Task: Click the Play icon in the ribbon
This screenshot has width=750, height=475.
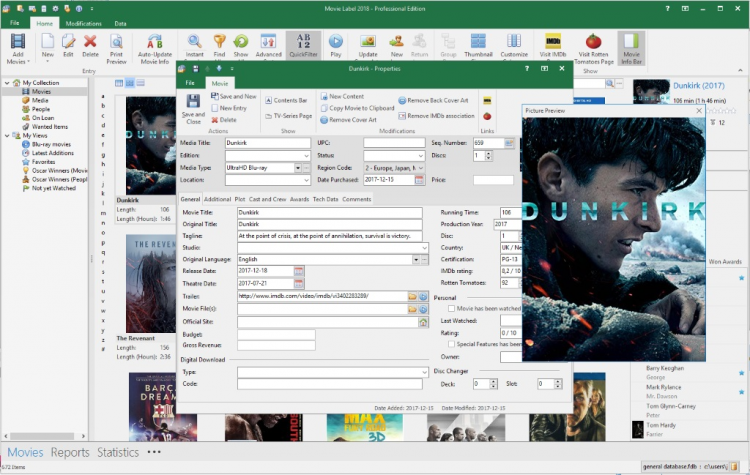Action: [335, 41]
